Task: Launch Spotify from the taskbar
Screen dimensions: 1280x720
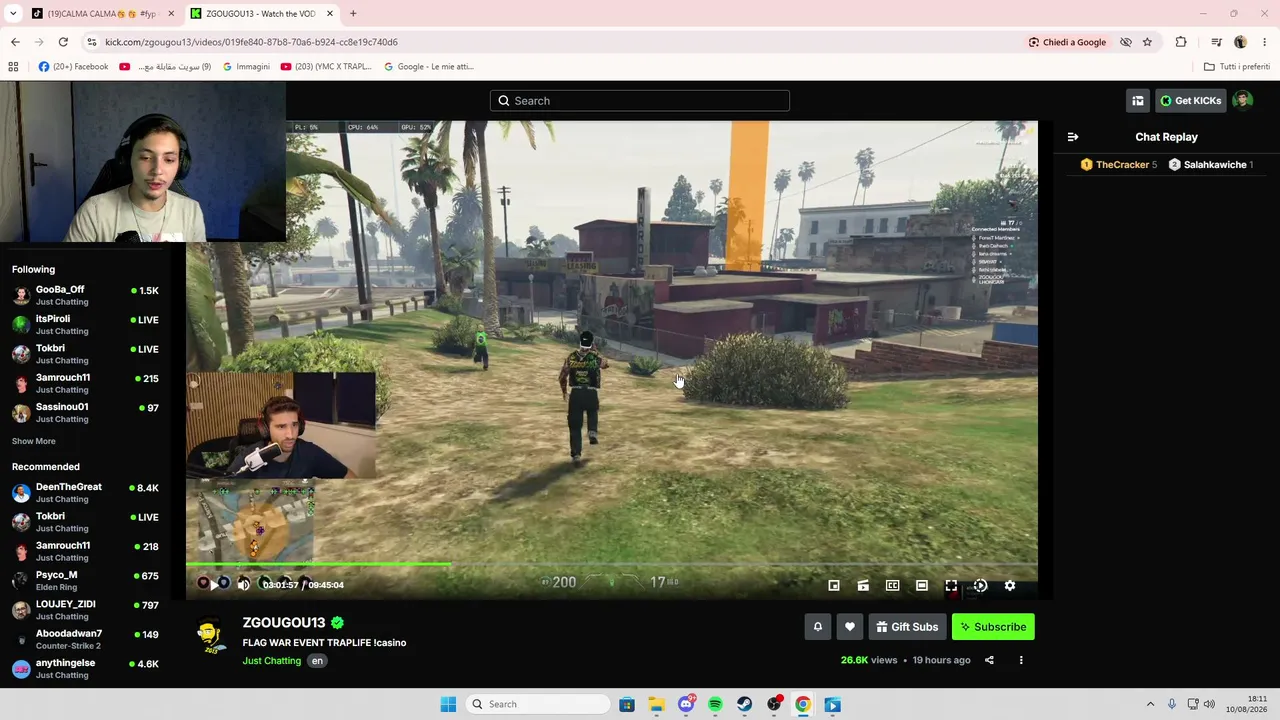Action: pyautogui.click(x=715, y=704)
